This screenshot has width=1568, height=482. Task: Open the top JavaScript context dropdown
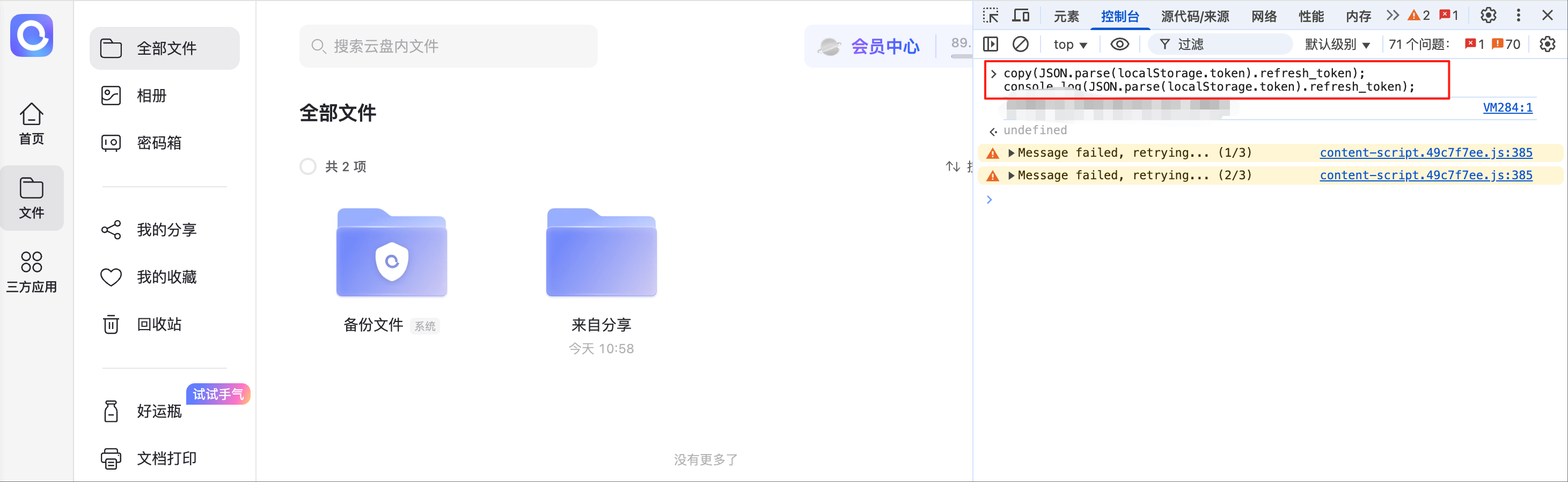click(1070, 45)
